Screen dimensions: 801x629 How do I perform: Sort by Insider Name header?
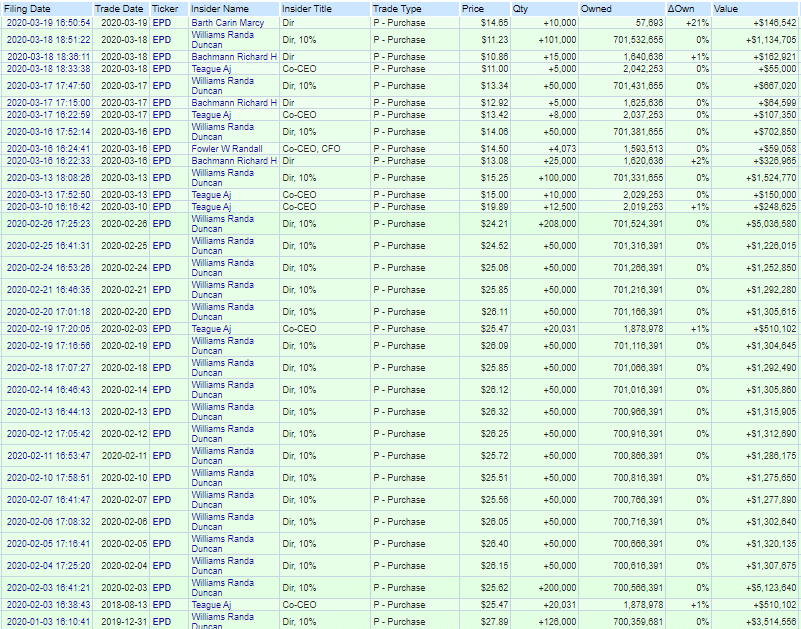coord(220,9)
